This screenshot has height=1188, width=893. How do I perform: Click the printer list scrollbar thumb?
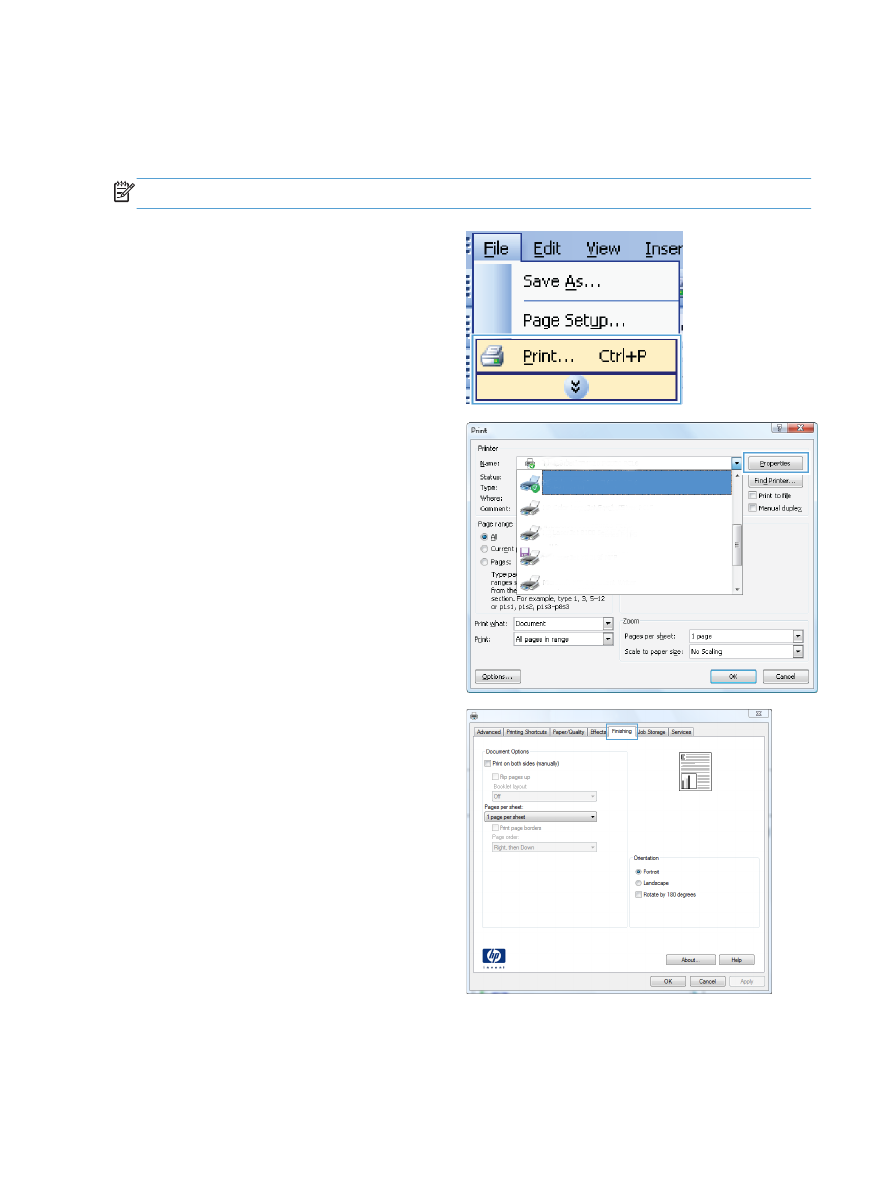click(x=737, y=544)
